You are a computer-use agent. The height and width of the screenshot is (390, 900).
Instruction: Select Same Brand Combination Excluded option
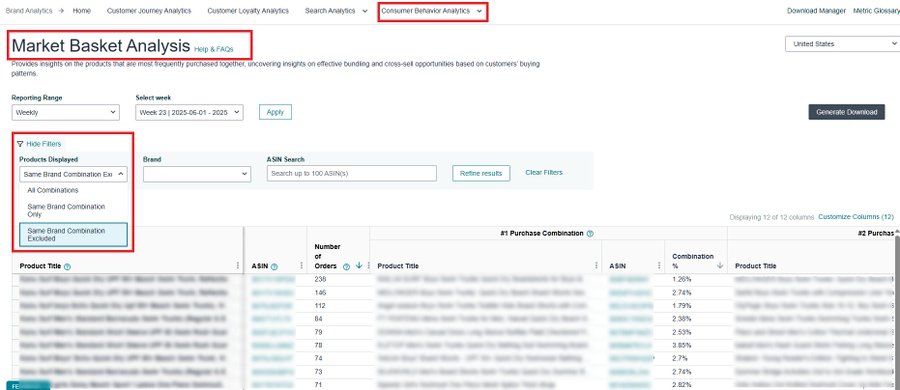click(x=73, y=234)
